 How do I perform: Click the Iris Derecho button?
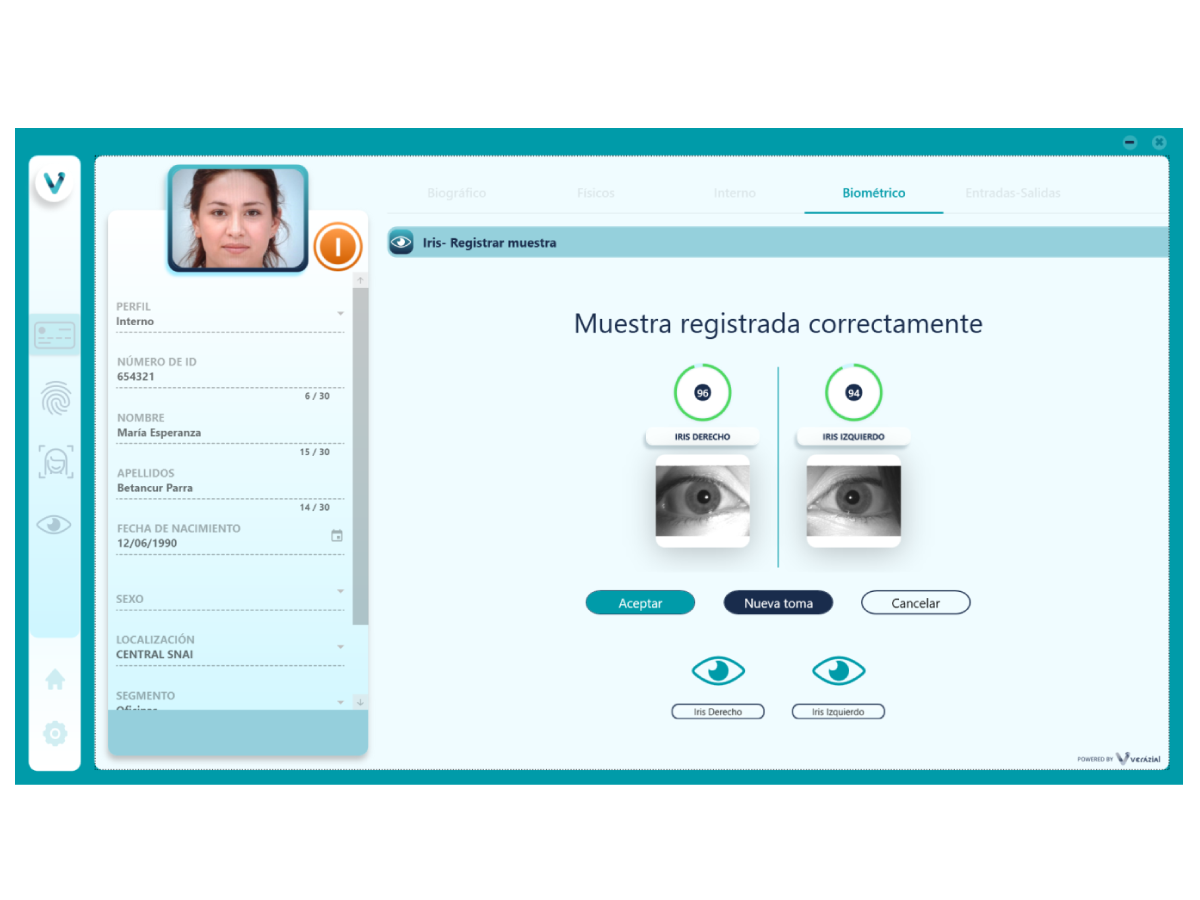(718, 712)
